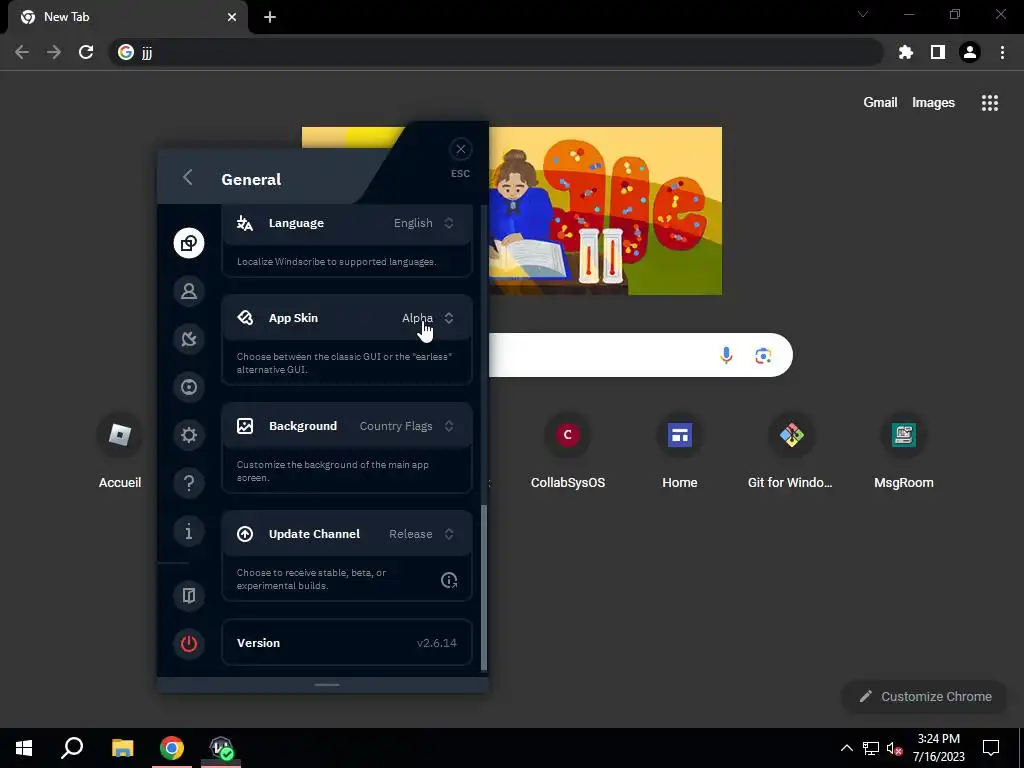Click the Google search box

click(640, 355)
